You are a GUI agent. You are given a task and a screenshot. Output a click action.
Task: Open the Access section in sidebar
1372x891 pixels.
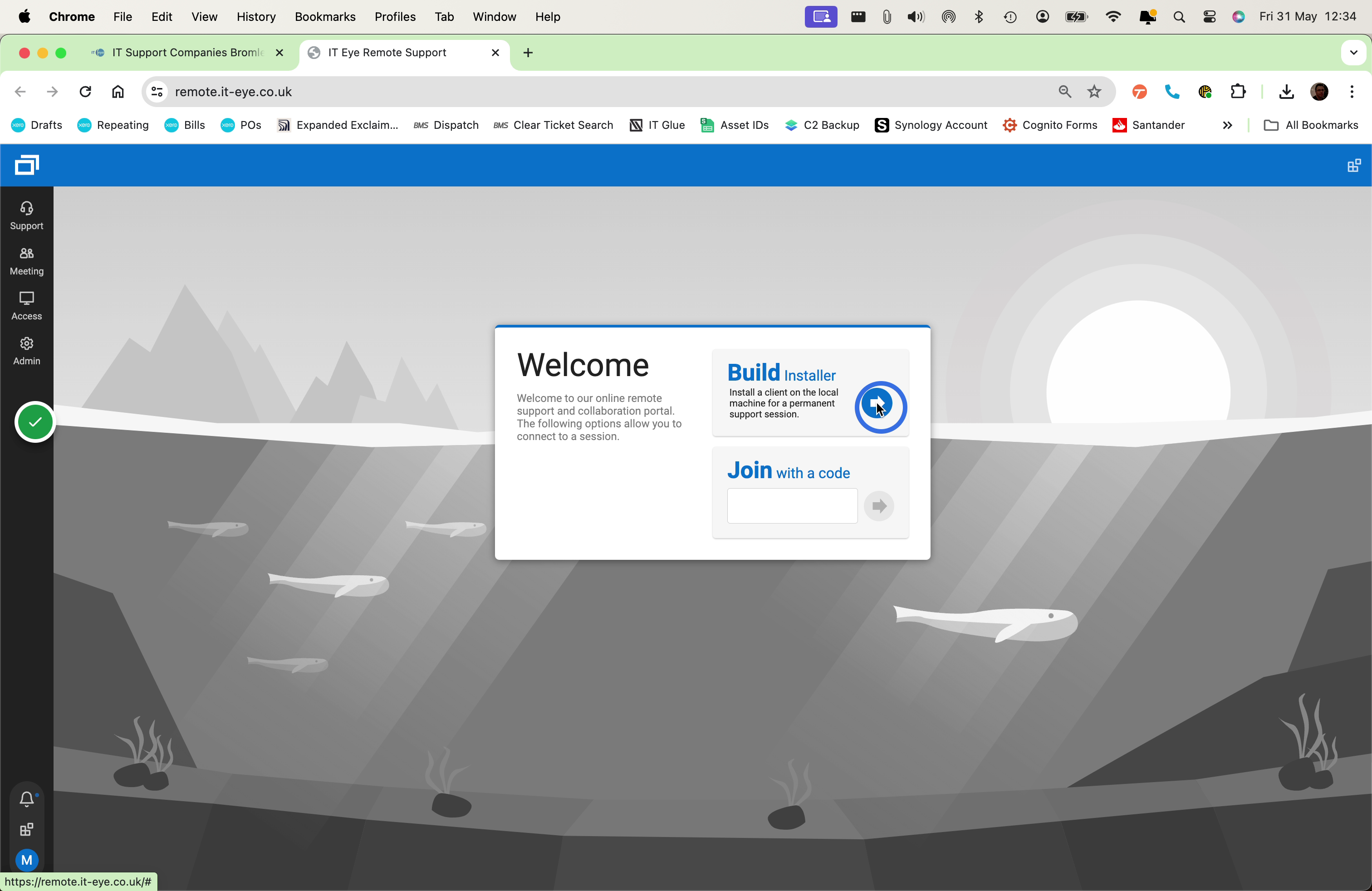[26, 305]
